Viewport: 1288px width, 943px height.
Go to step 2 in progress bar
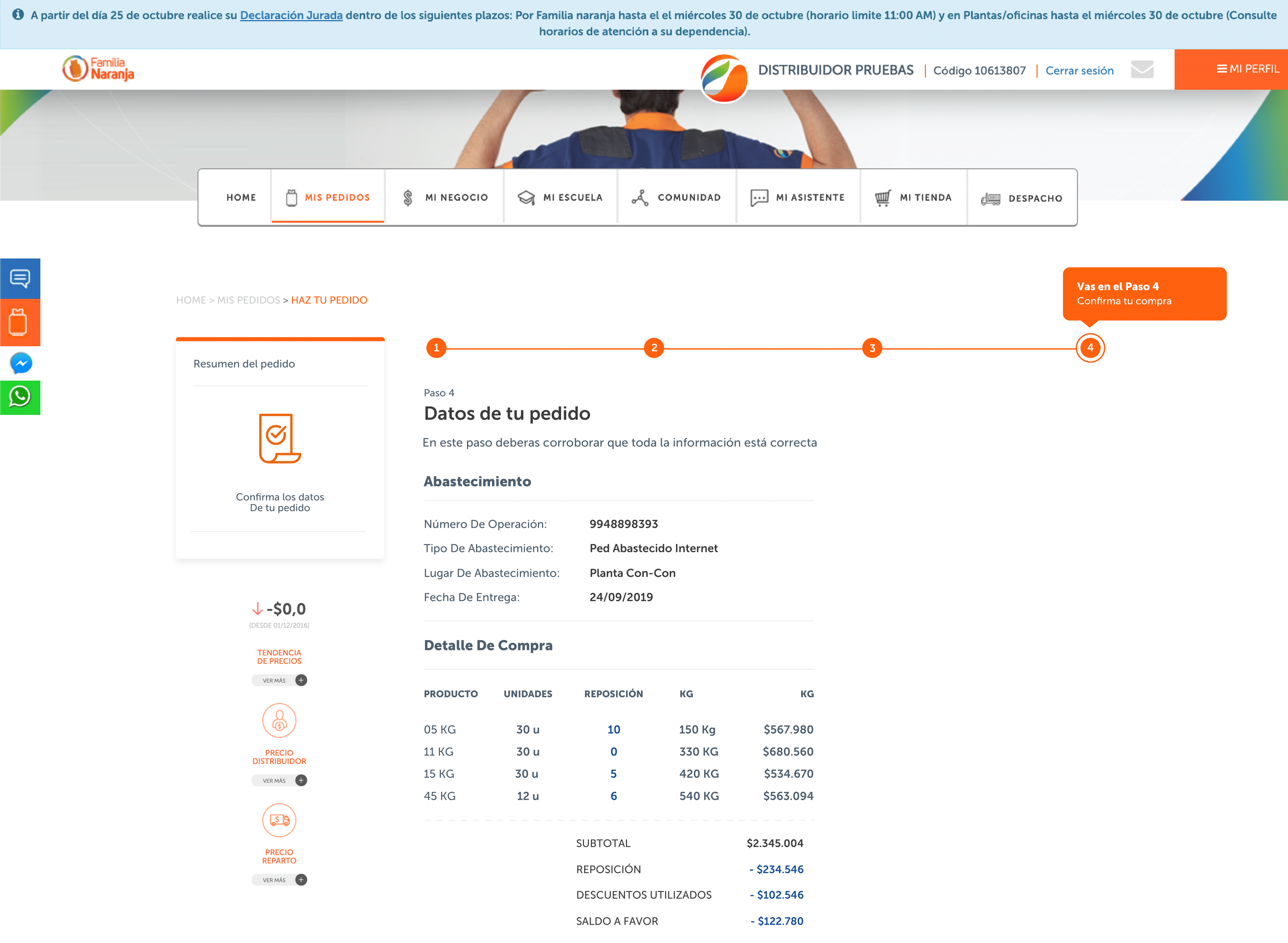click(654, 348)
